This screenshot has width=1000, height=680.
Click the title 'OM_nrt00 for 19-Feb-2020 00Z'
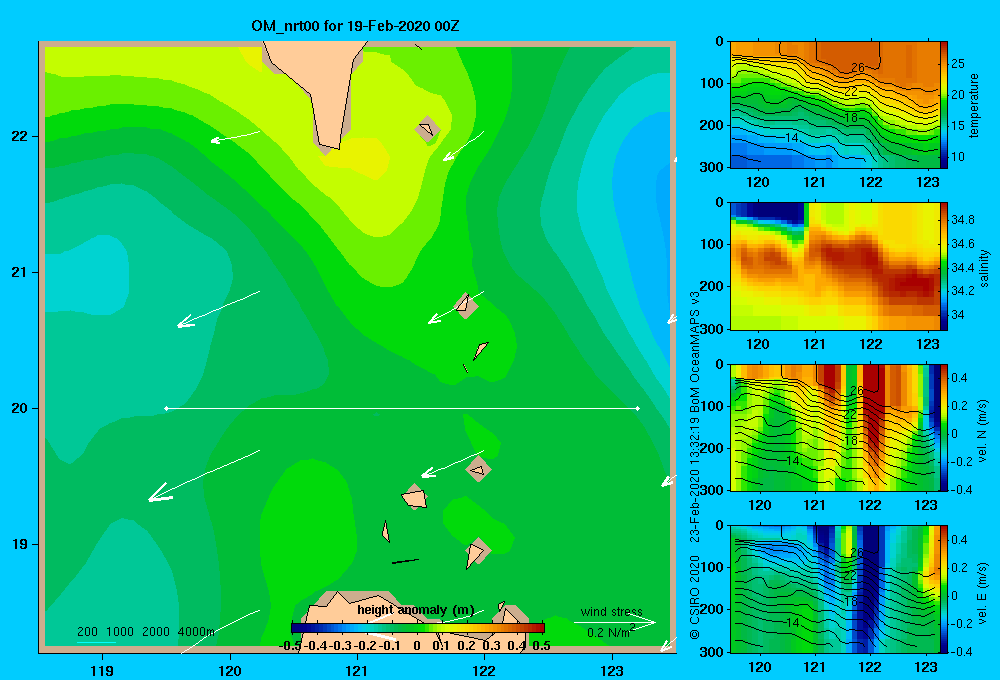pyautogui.click(x=355, y=26)
